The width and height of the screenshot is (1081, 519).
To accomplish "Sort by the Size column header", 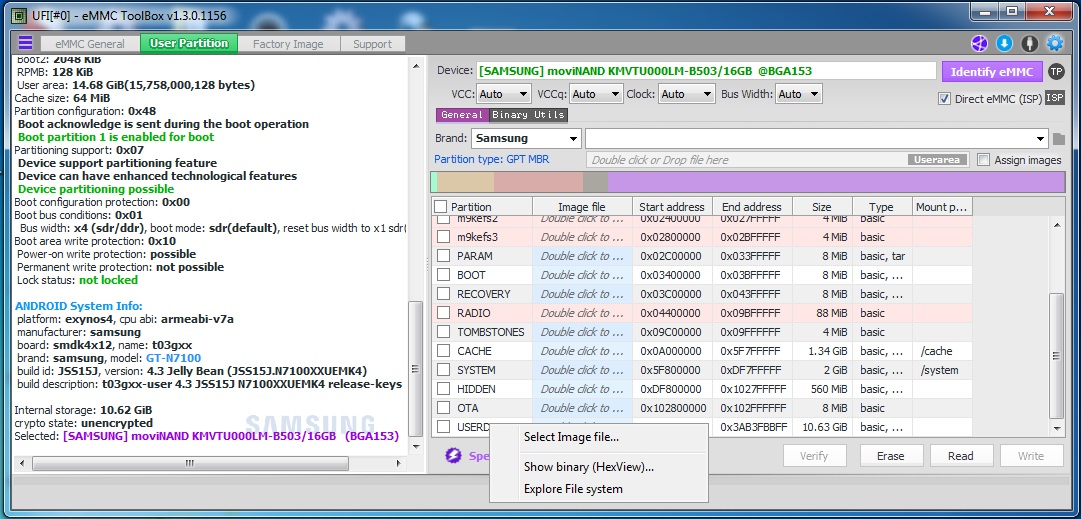I will tap(822, 207).
